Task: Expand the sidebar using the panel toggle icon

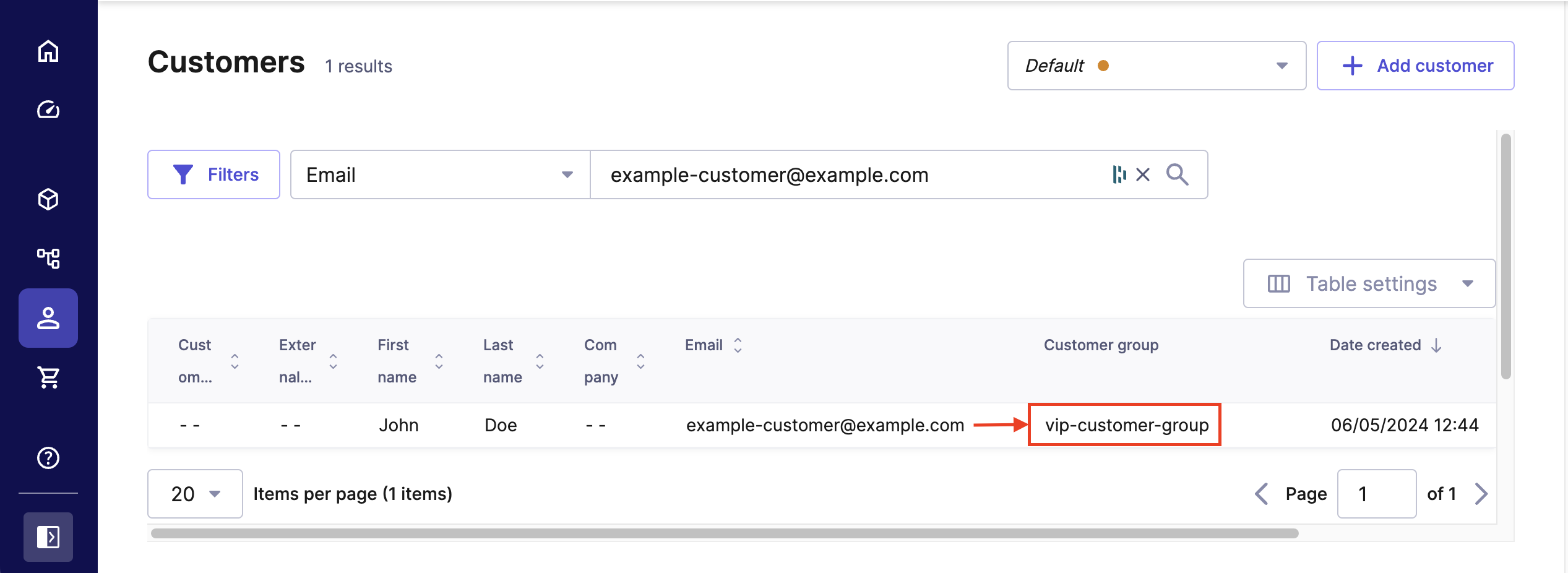Action: (x=48, y=537)
